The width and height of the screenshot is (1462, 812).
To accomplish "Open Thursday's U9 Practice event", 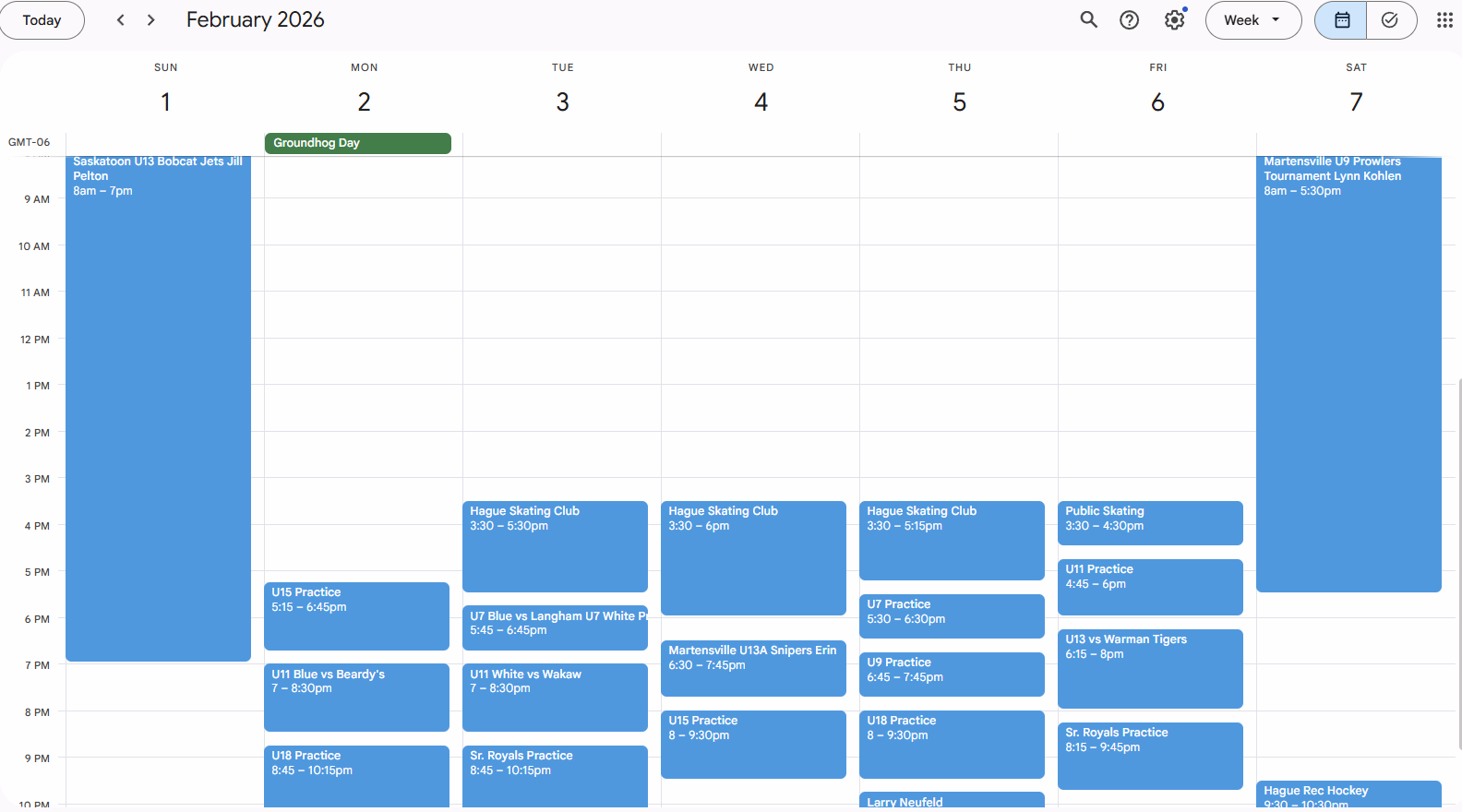I will click(x=951, y=674).
